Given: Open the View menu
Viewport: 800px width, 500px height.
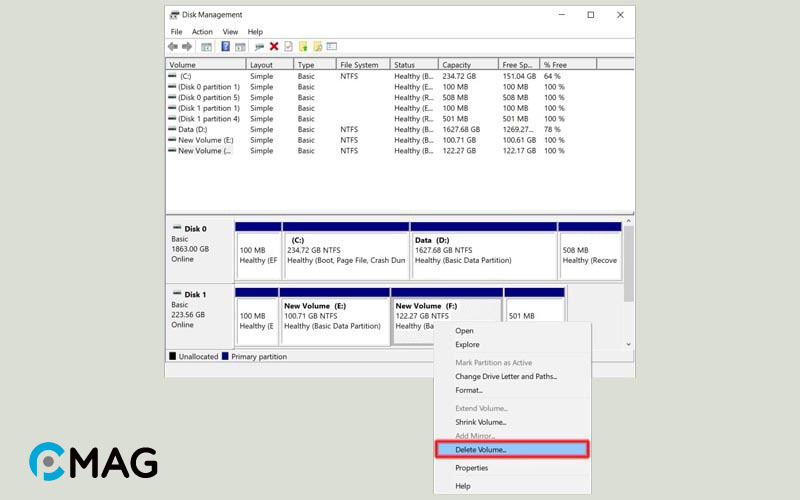Looking at the screenshot, I should pyautogui.click(x=230, y=32).
